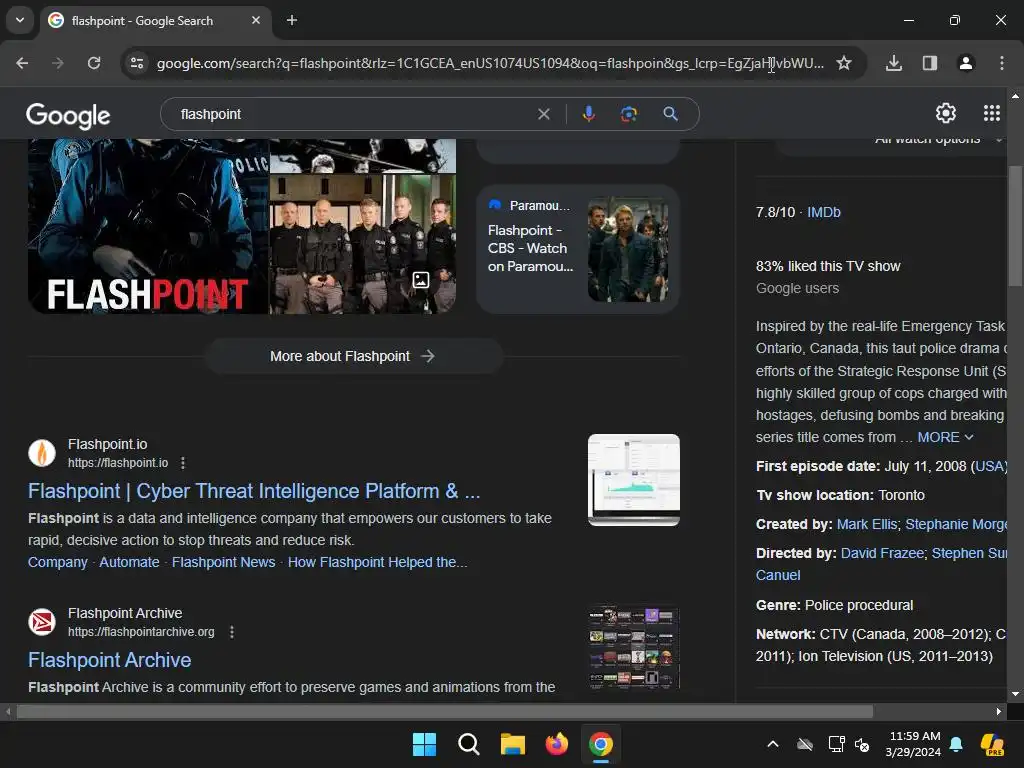Search by image with Google Lens icon
1024x768 pixels.
[x=628, y=114]
